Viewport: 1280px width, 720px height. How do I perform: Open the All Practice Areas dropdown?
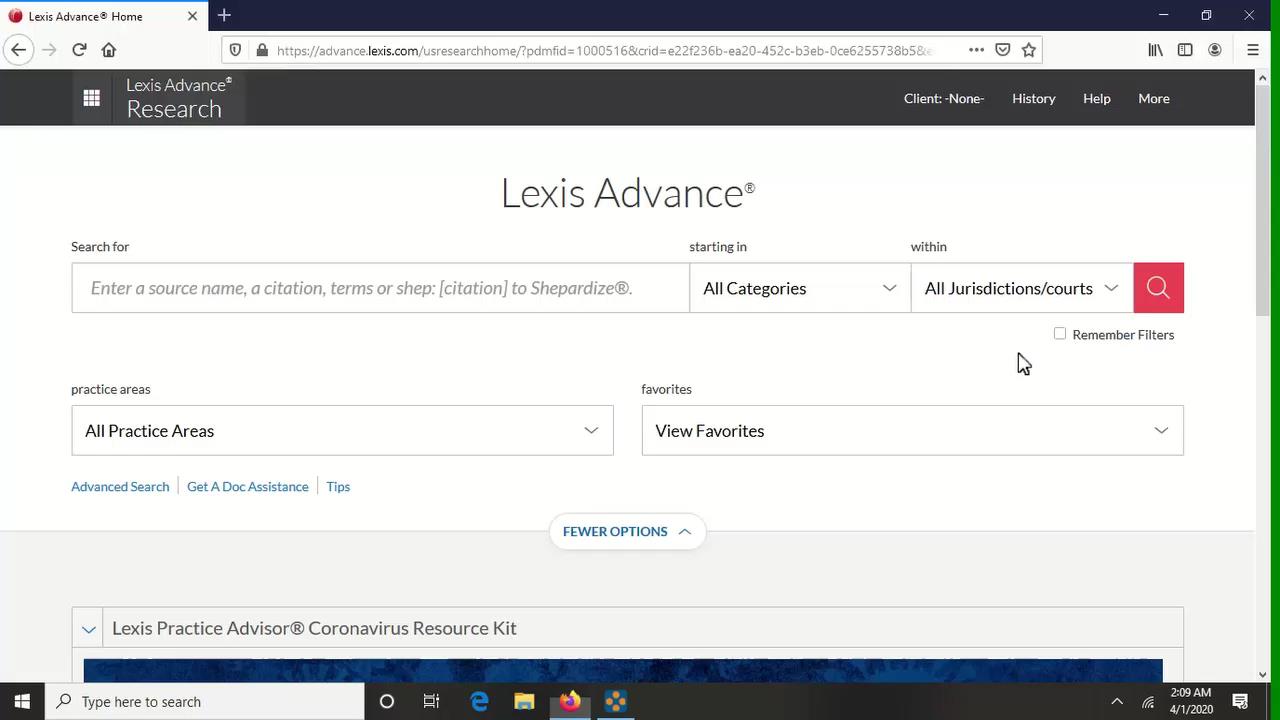pos(342,430)
